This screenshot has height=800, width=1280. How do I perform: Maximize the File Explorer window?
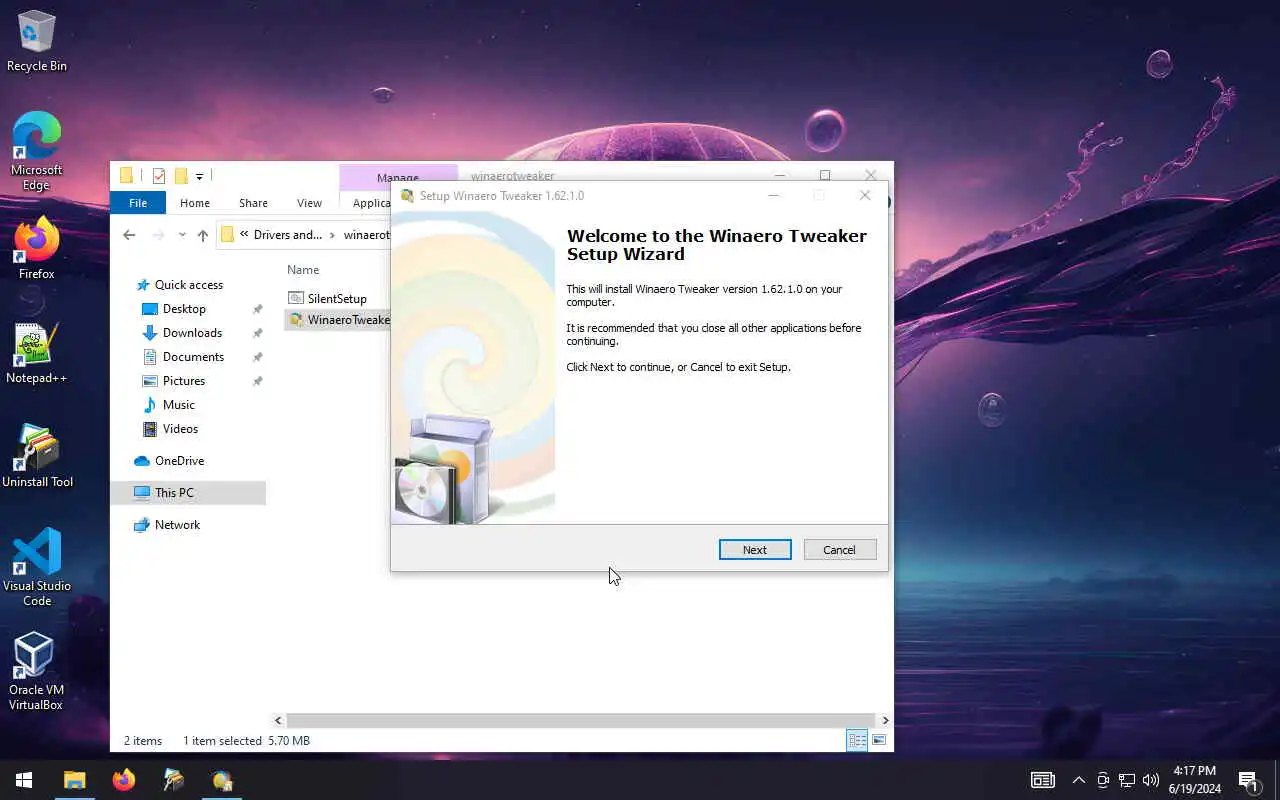[x=825, y=175]
